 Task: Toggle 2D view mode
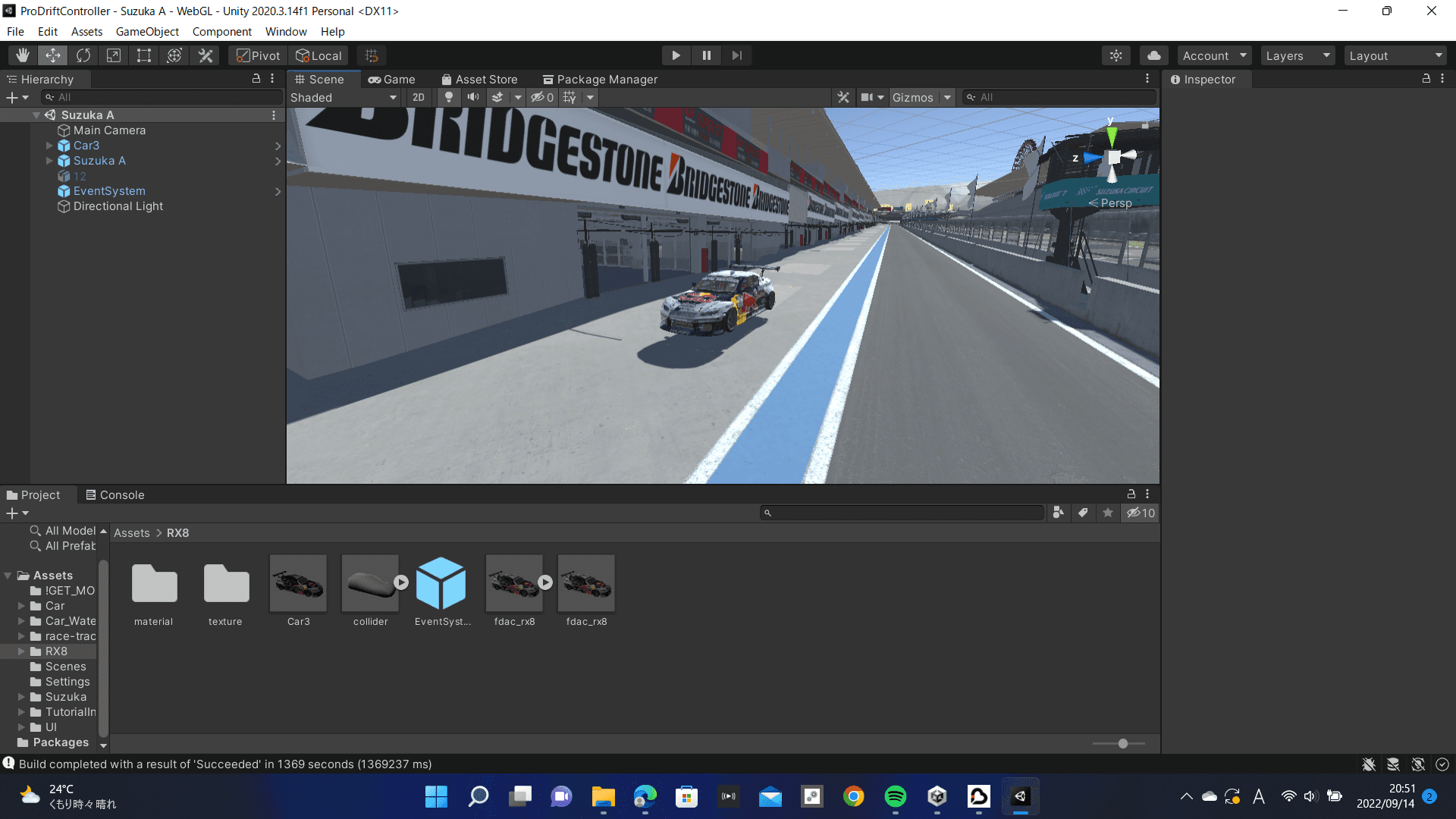(x=419, y=97)
